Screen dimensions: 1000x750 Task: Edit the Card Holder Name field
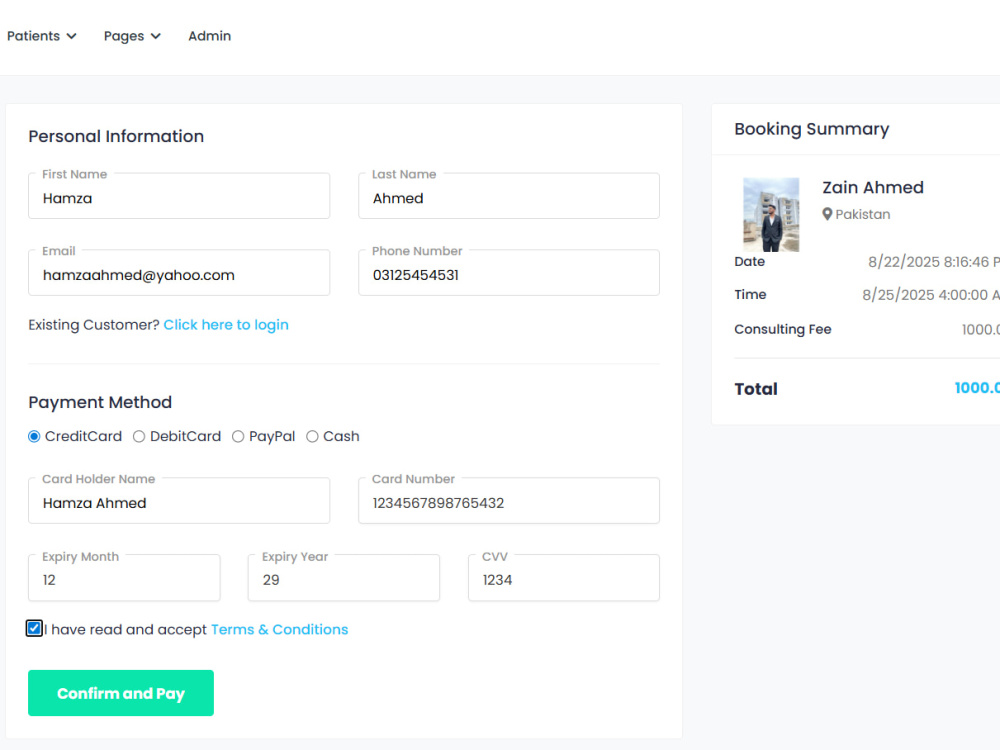(179, 501)
